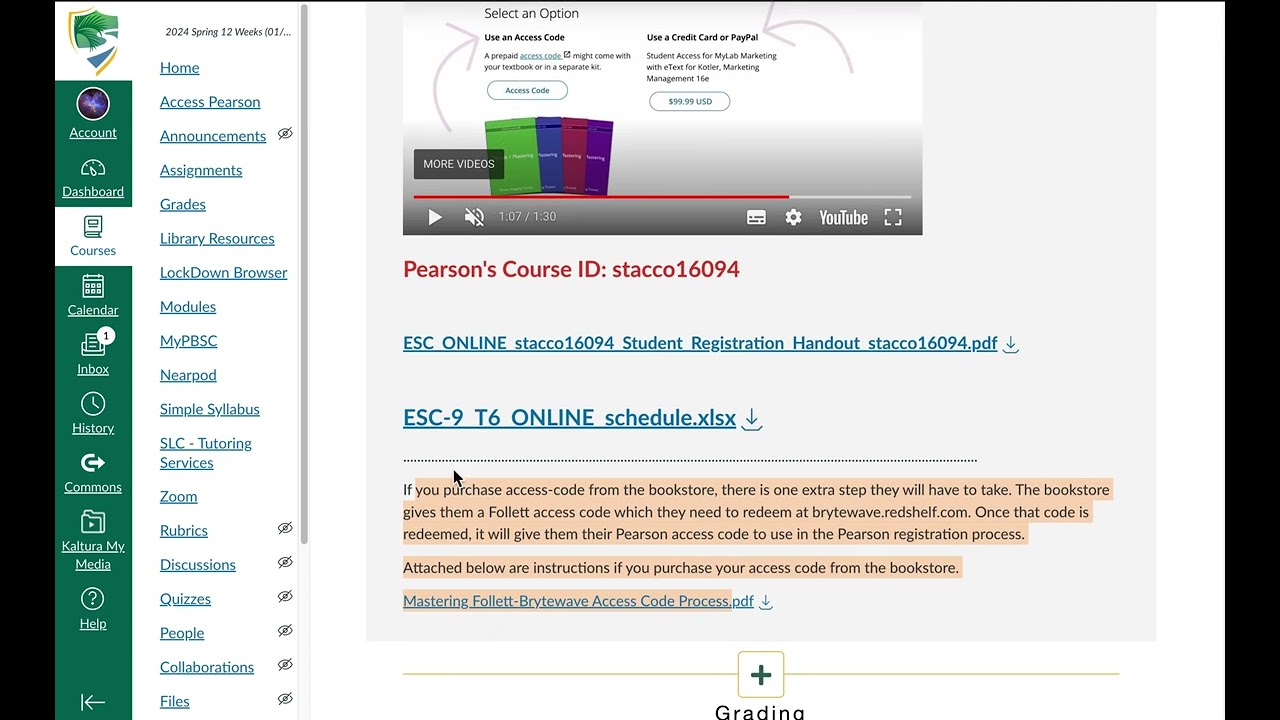This screenshot has height=720, width=1280.
Task: Toggle Announcements visibility eye icon
Action: point(285,134)
